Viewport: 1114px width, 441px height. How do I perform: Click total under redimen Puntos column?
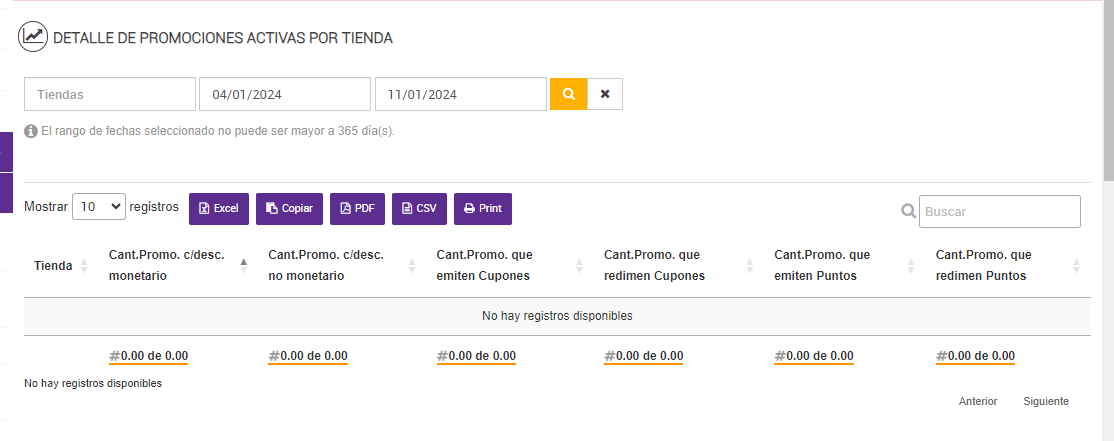pyautogui.click(x=975, y=356)
